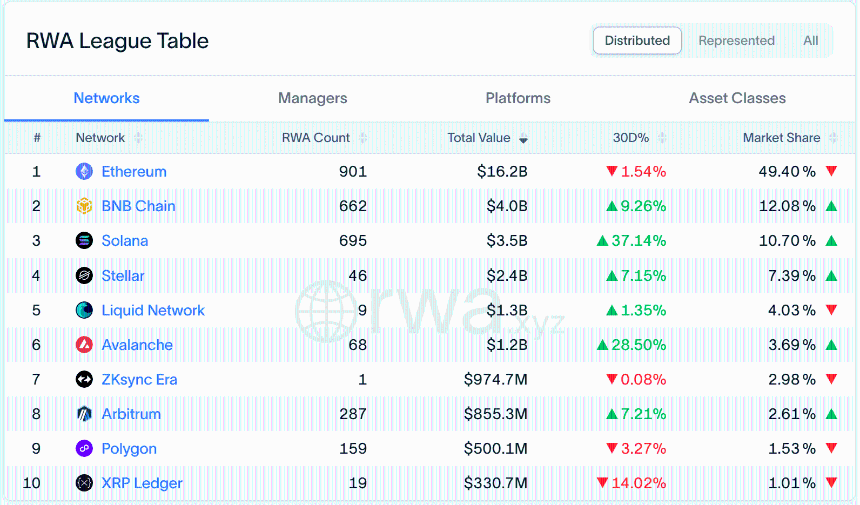This screenshot has width=860, height=505.
Task: Sort by Total Value column arrow
Action: [x=523, y=138]
